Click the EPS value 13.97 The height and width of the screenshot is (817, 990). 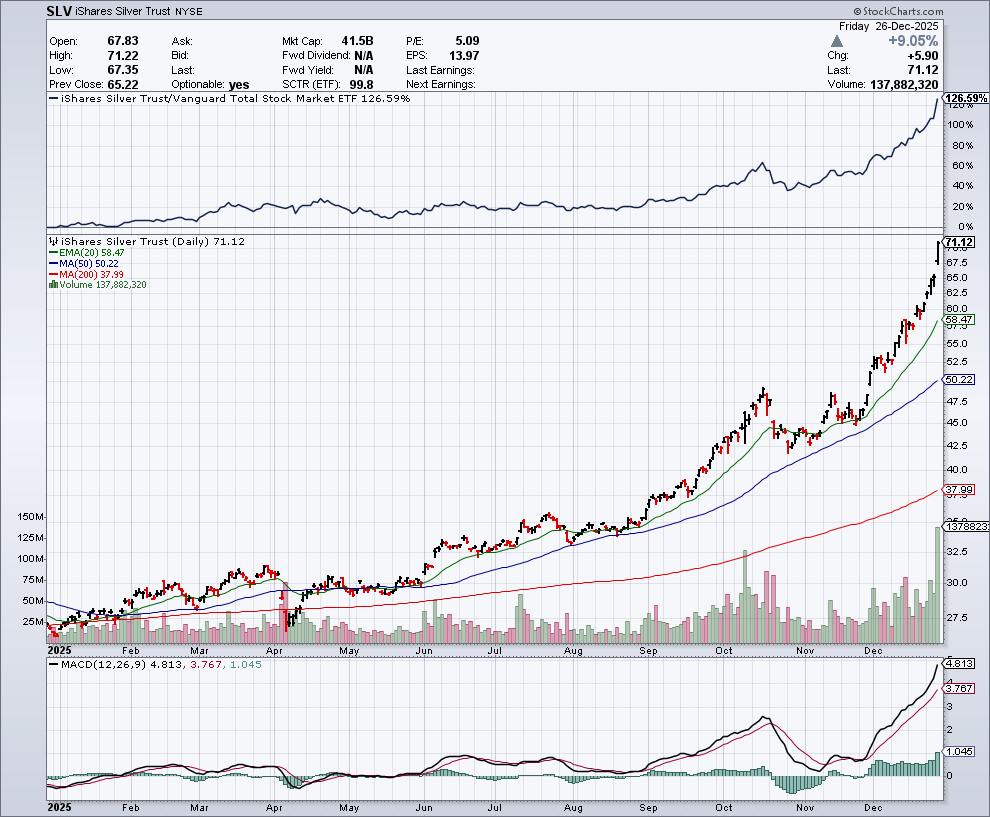[464, 56]
